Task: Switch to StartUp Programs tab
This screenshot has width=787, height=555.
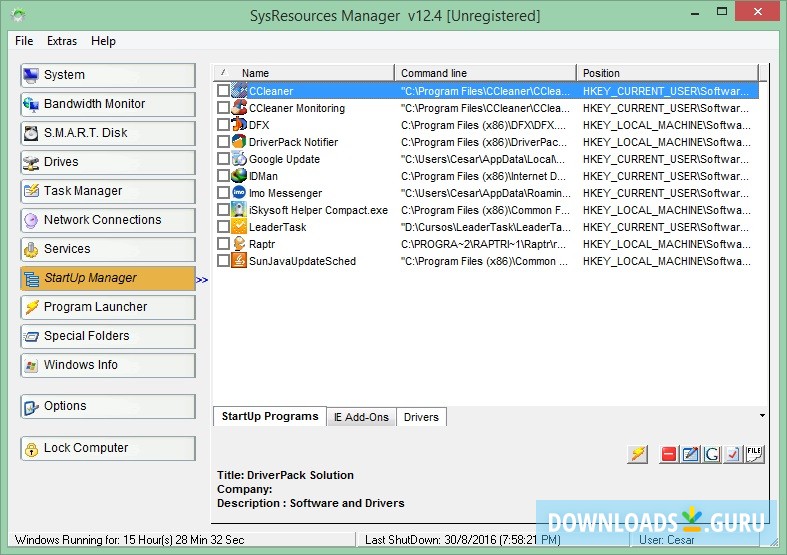Action: 270,417
